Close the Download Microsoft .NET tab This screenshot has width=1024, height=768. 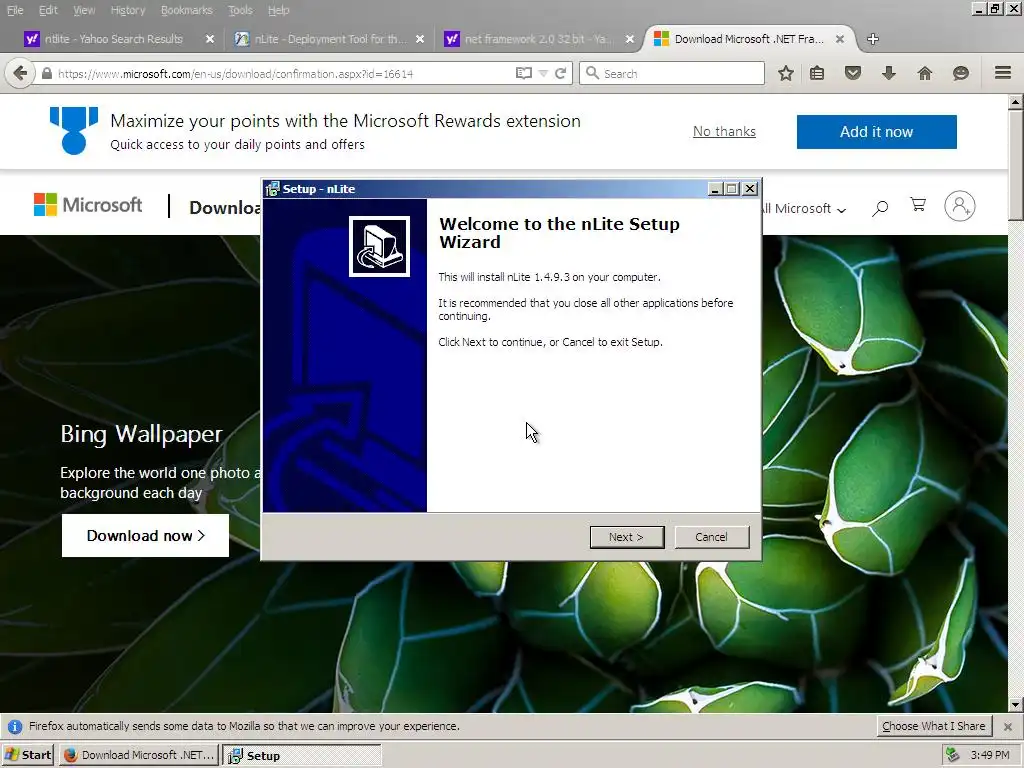coord(840,39)
